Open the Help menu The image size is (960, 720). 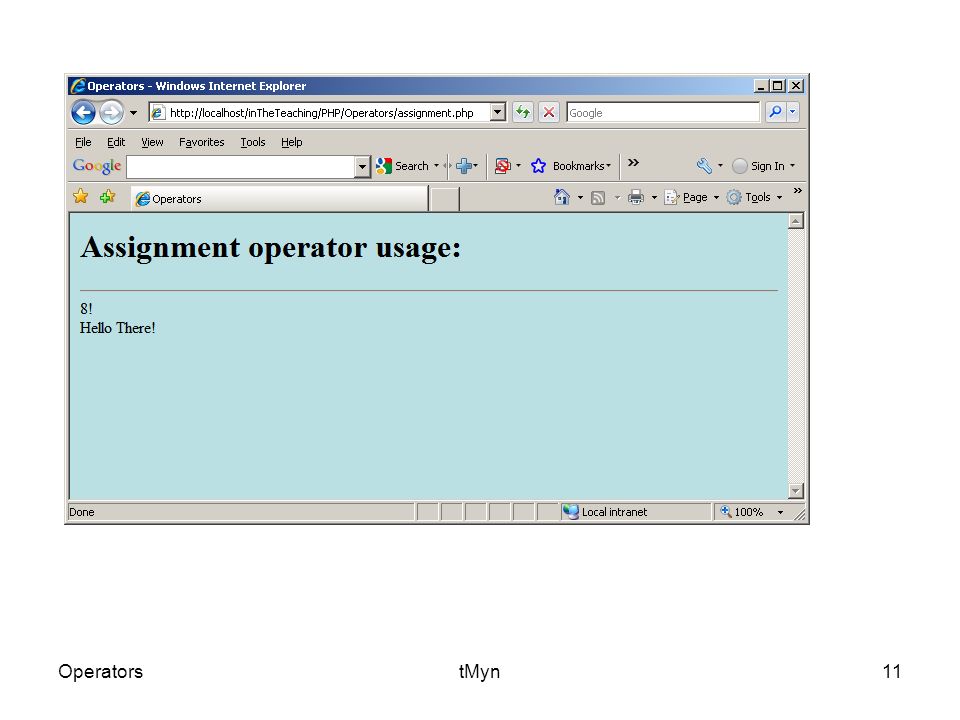click(x=291, y=142)
